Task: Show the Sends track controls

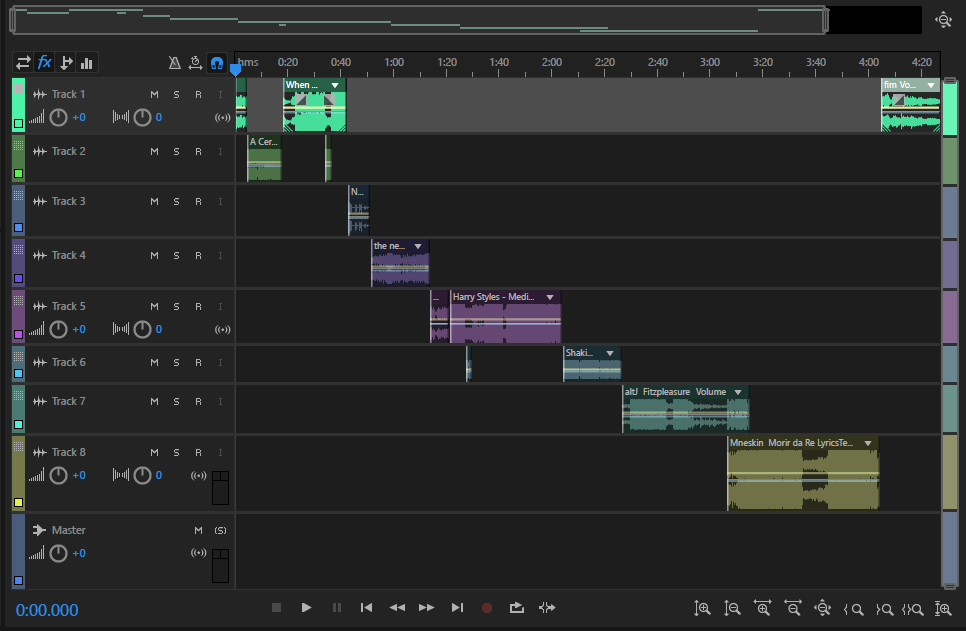Action: coord(66,63)
